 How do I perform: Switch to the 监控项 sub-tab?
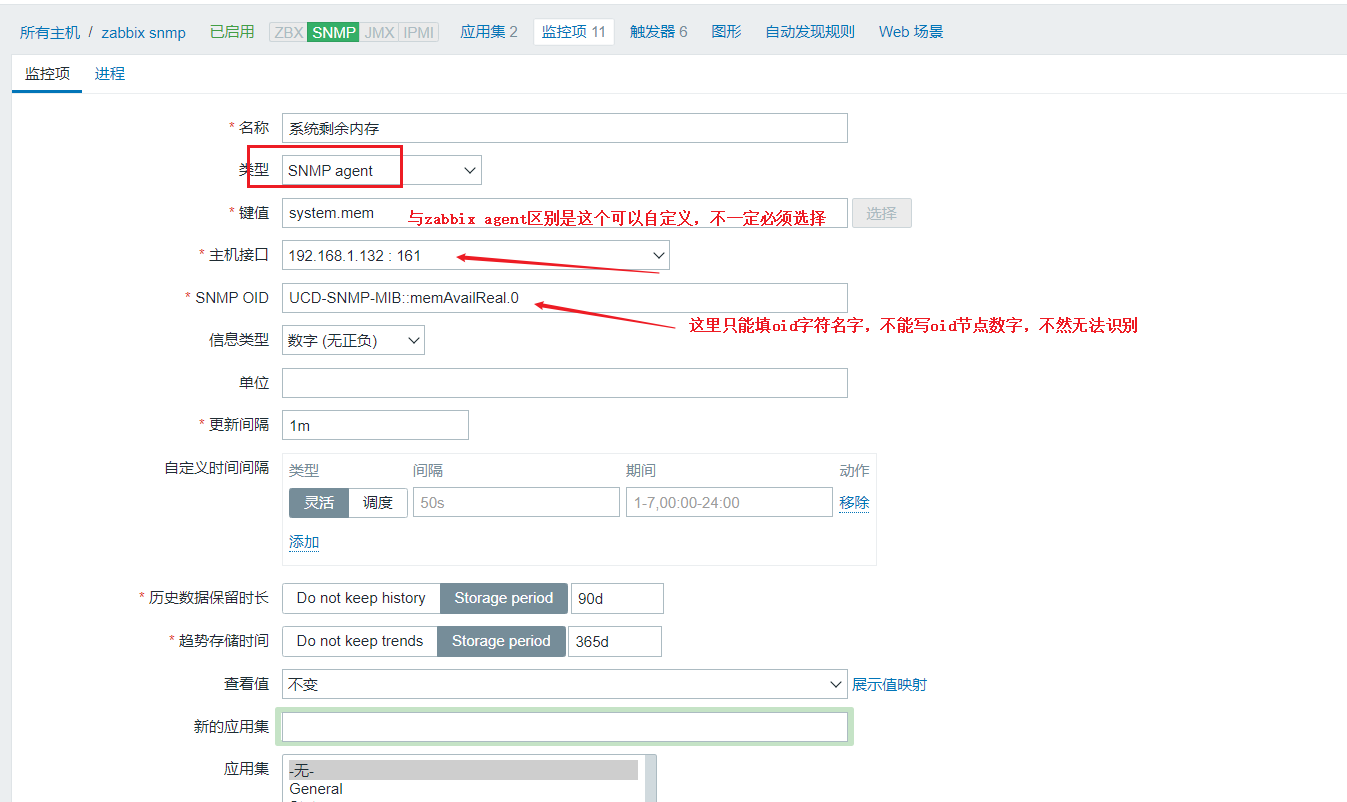(x=47, y=74)
